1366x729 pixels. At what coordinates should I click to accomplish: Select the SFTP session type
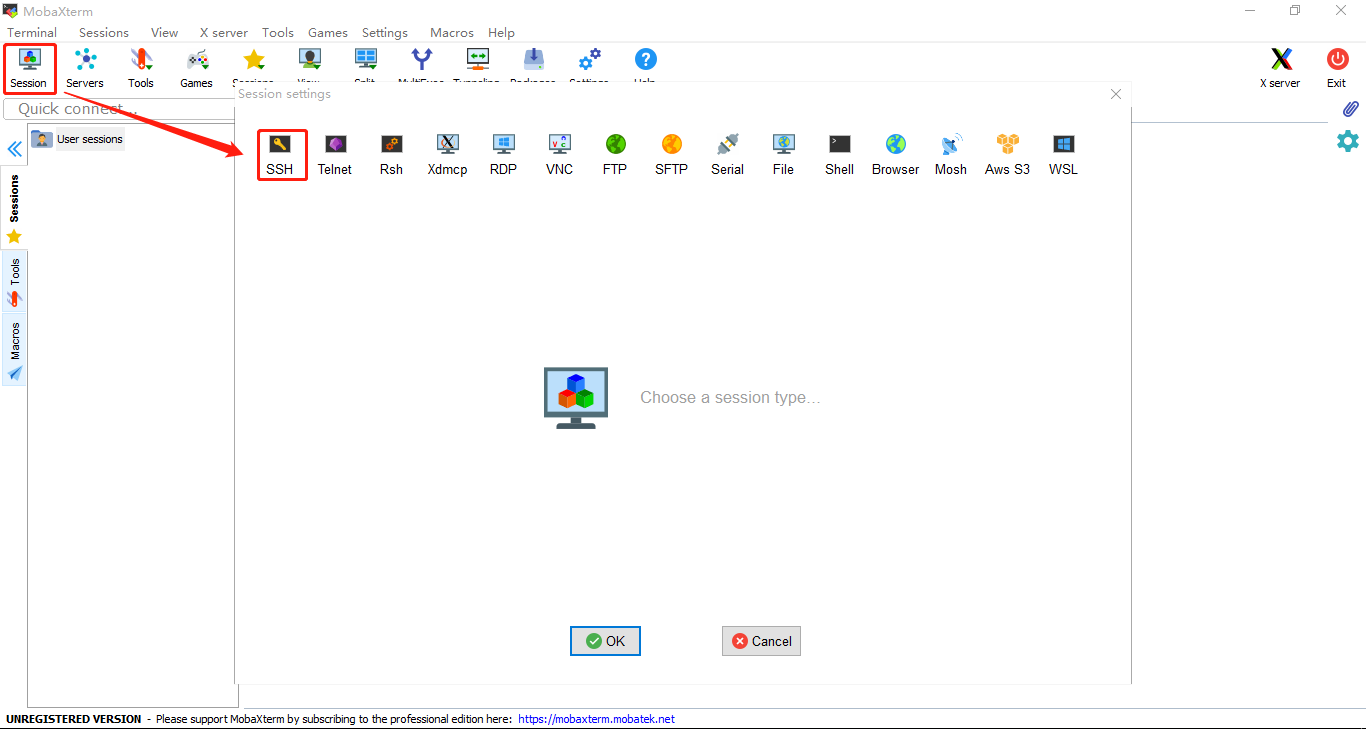tap(671, 155)
